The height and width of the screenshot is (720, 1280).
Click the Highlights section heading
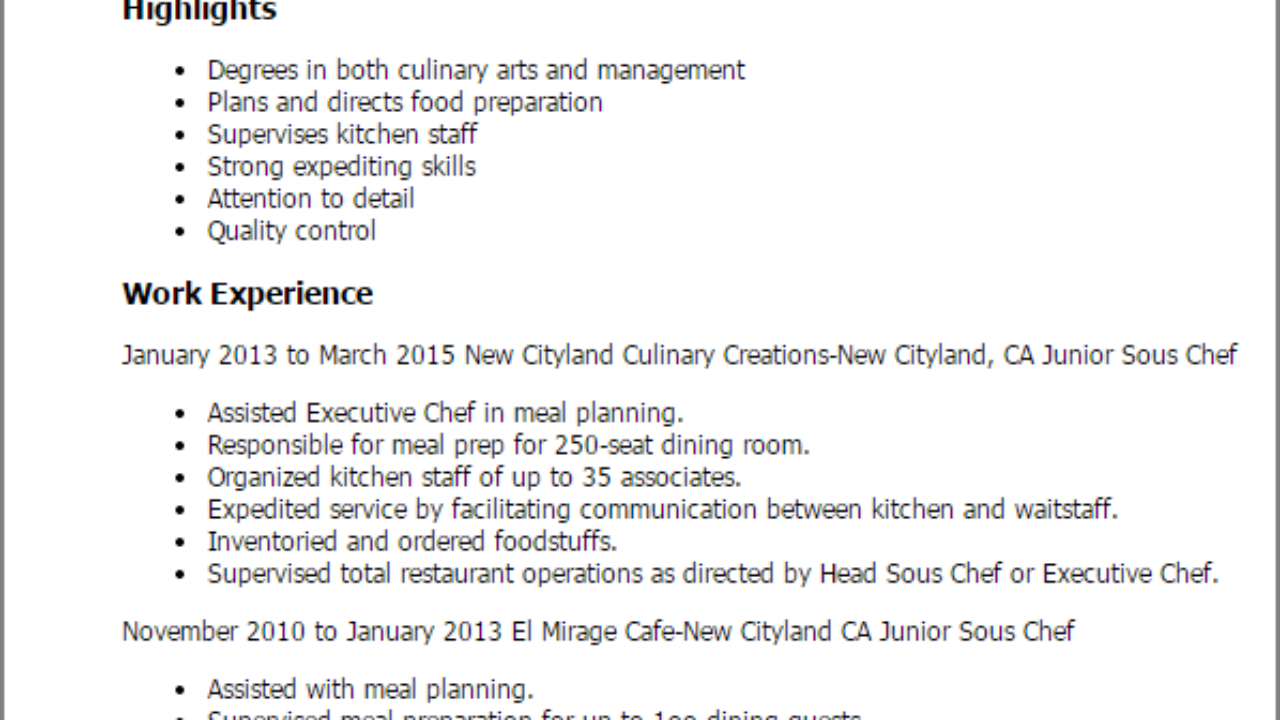click(199, 11)
